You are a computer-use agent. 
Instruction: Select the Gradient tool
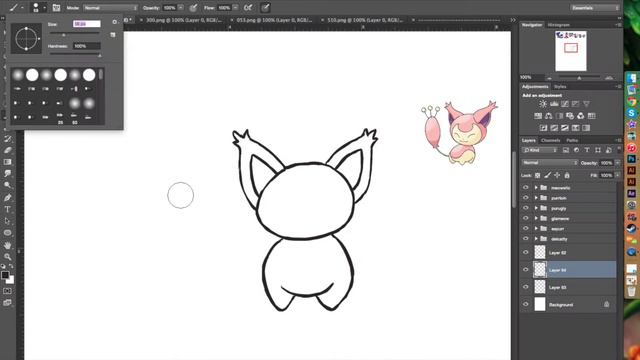pos(8,162)
